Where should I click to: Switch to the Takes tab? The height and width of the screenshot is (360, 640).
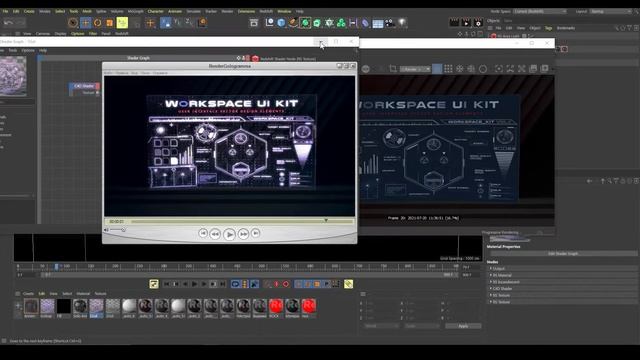(x=508, y=20)
